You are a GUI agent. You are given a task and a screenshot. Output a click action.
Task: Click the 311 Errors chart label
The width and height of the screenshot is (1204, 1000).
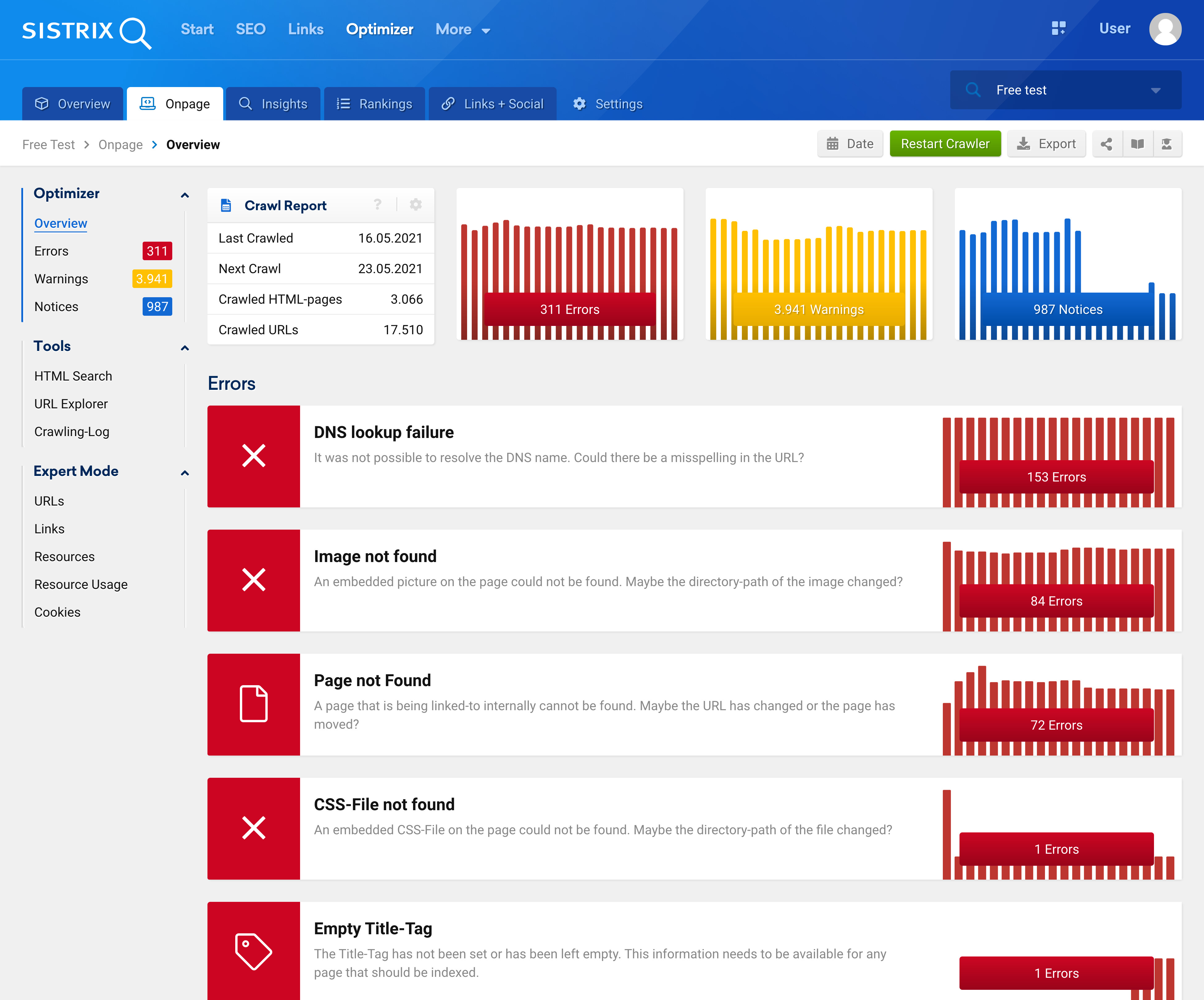pyautogui.click(x=570, y=310)
